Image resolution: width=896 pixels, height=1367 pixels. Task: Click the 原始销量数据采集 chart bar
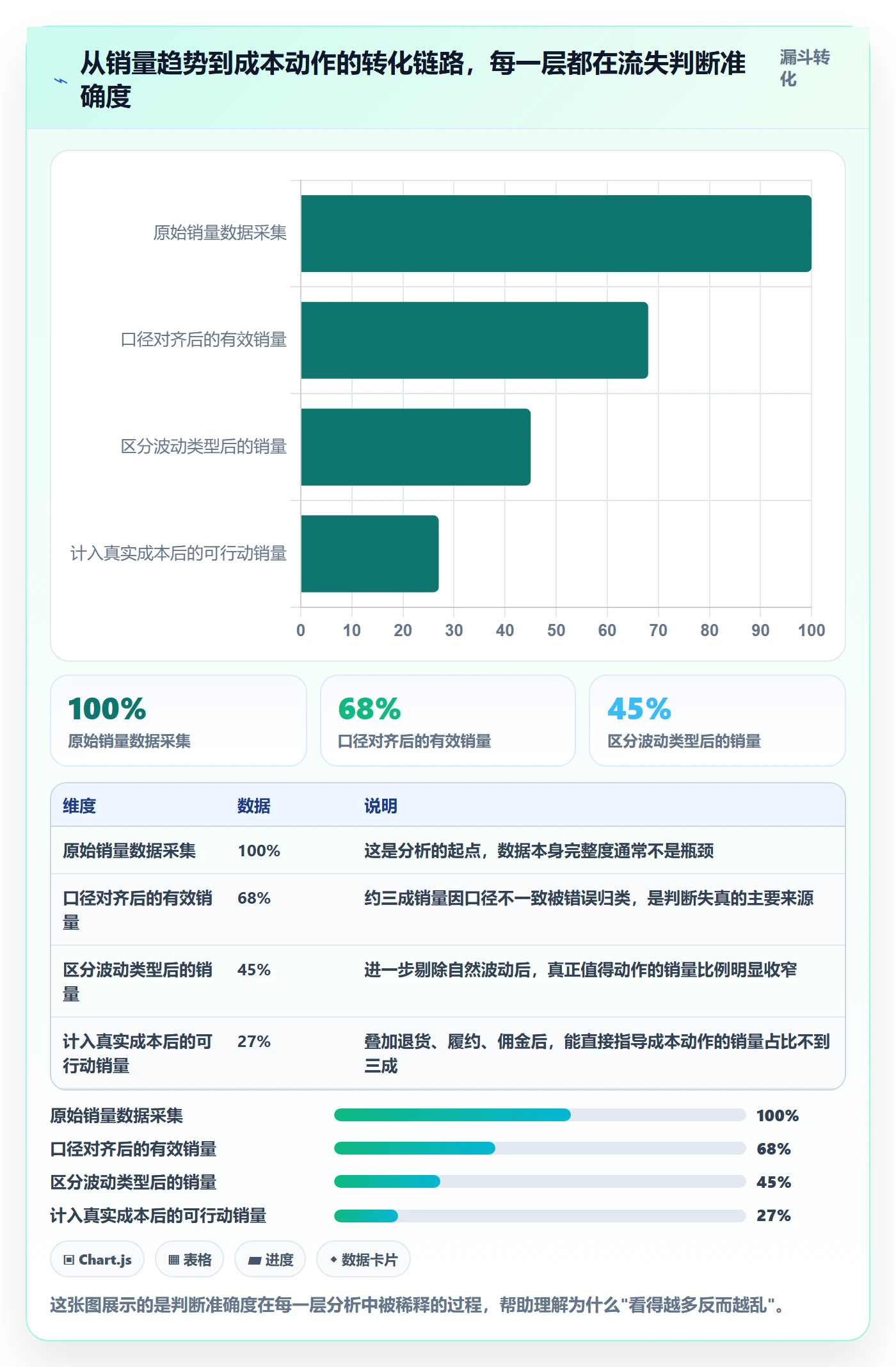pyautogui.click(x=556, y=234)
